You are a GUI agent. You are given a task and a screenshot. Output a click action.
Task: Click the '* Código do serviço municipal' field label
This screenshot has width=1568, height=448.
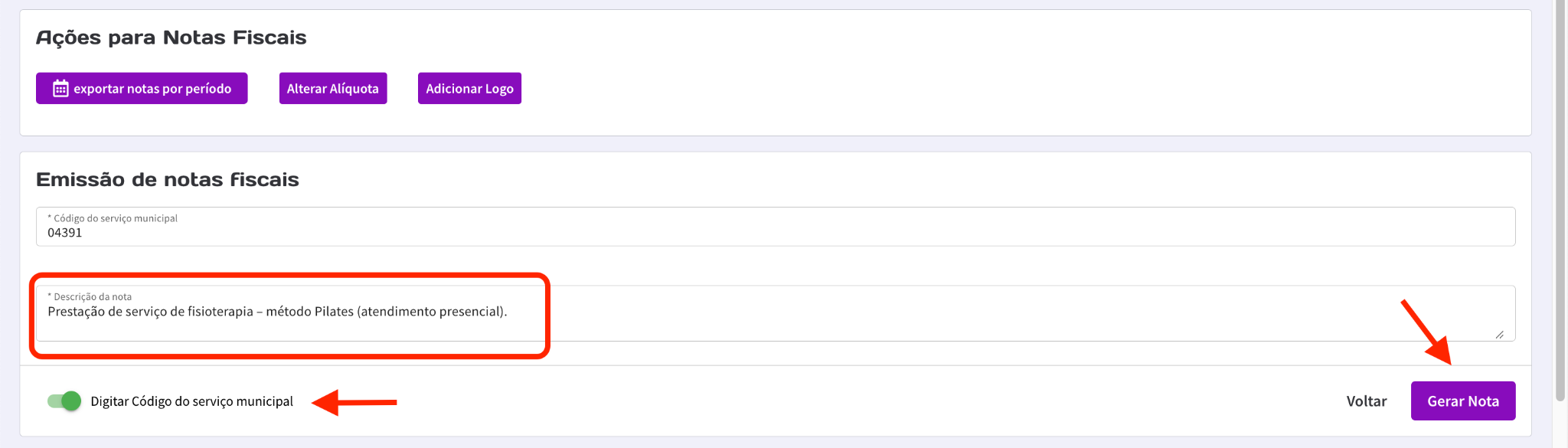coord(115,218)
